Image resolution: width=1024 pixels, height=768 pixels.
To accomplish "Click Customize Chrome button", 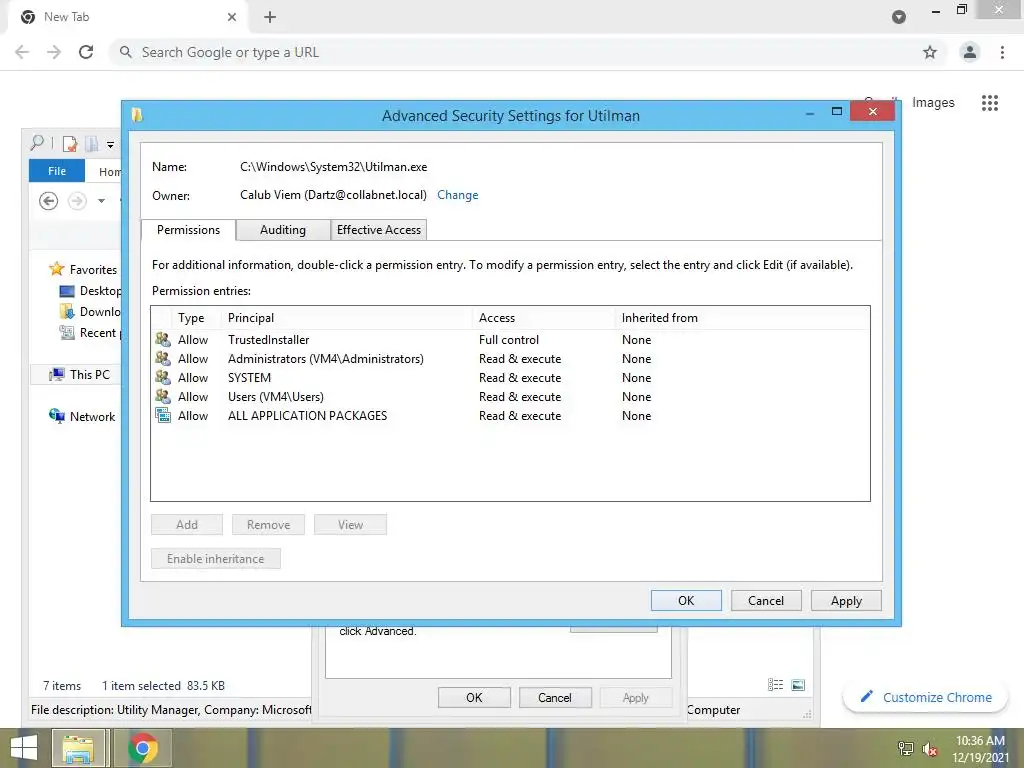I will coord(925,697).
